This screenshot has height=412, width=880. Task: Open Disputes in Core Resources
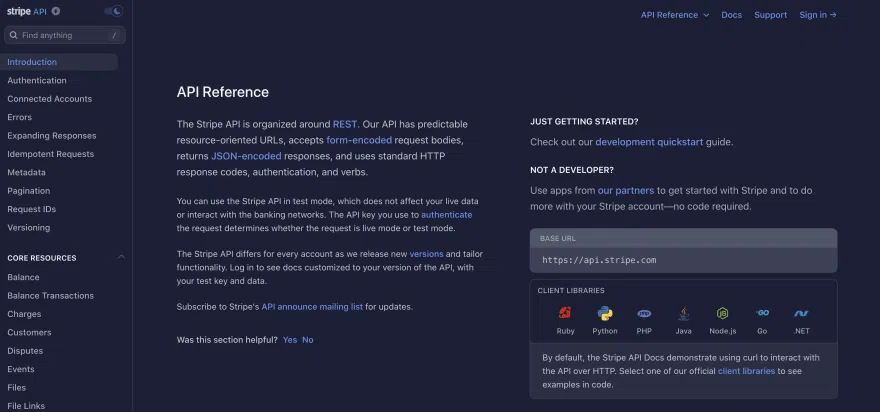(x=25, y=351)
